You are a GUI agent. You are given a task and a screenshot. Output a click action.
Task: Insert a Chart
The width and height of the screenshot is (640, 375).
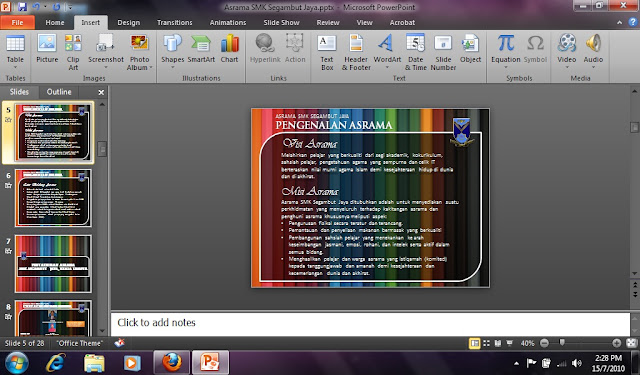(x=229, y=49)
